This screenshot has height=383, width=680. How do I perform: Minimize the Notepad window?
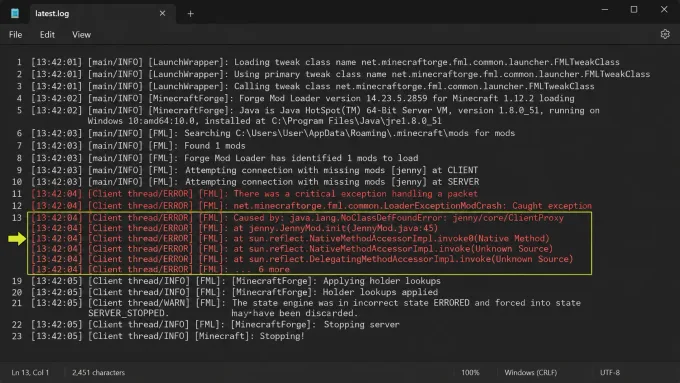(x=605, y=10)
